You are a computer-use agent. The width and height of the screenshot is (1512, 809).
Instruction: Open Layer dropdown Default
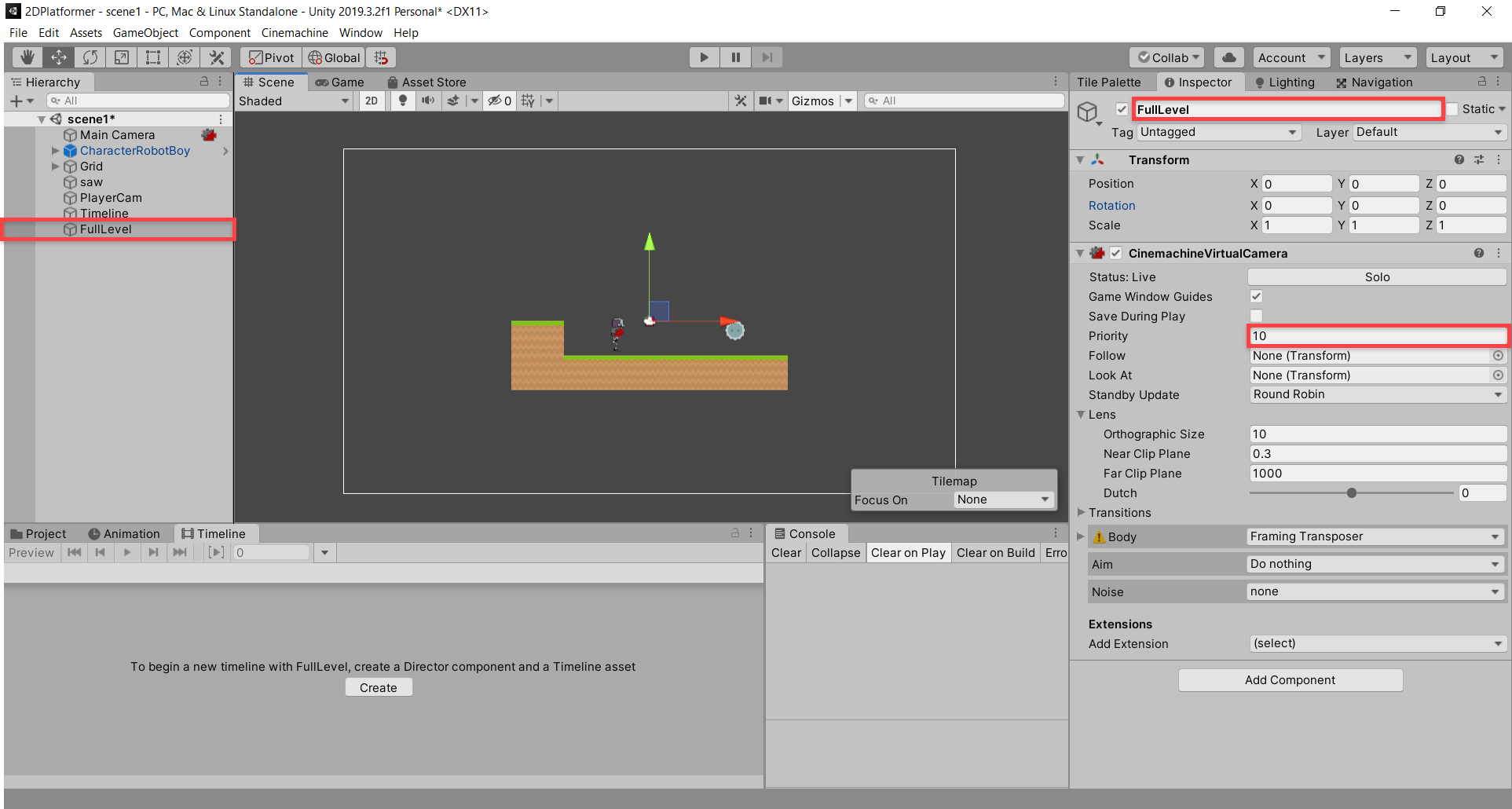(1430, 132)
